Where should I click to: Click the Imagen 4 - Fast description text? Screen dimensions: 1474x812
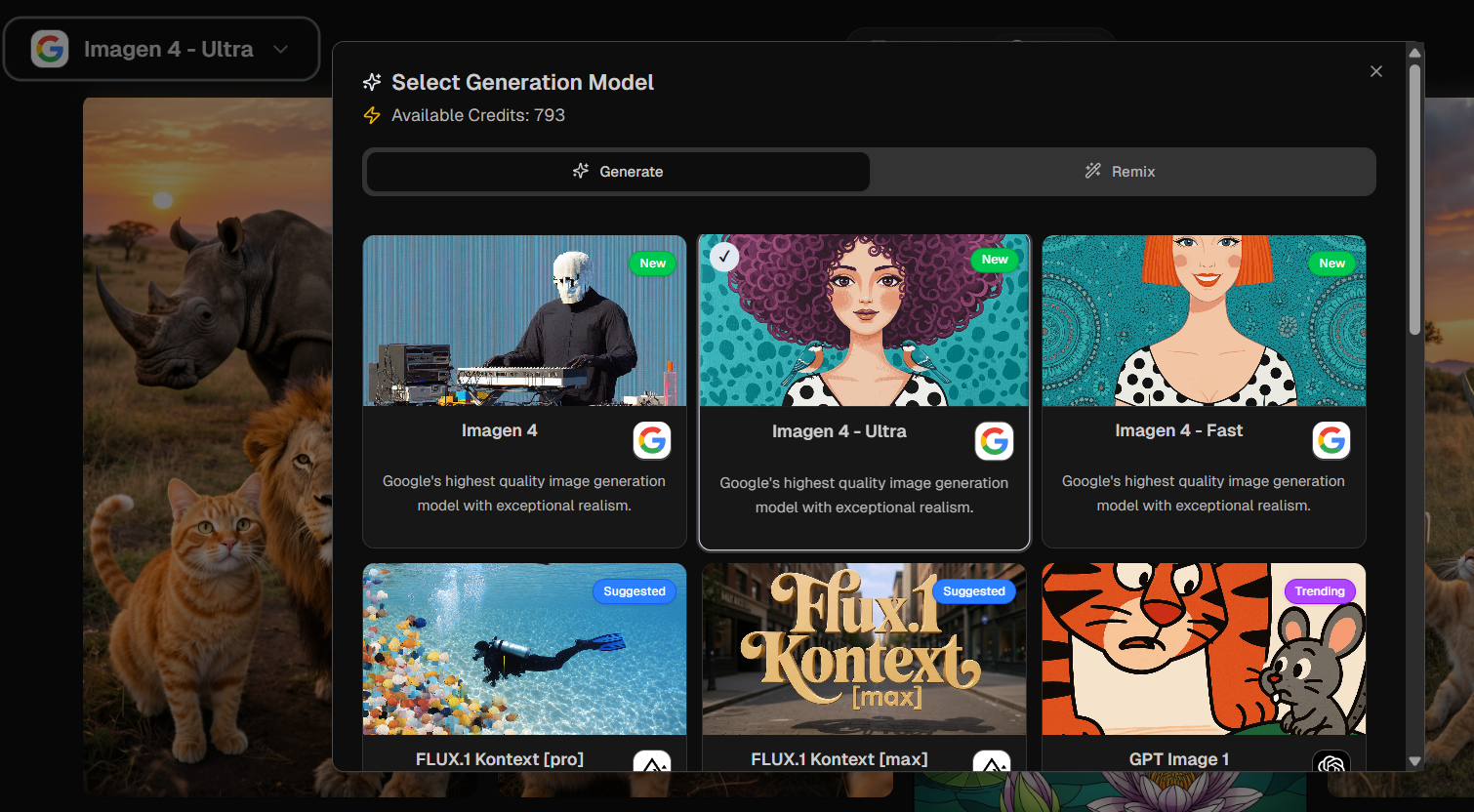[1204, 493]
